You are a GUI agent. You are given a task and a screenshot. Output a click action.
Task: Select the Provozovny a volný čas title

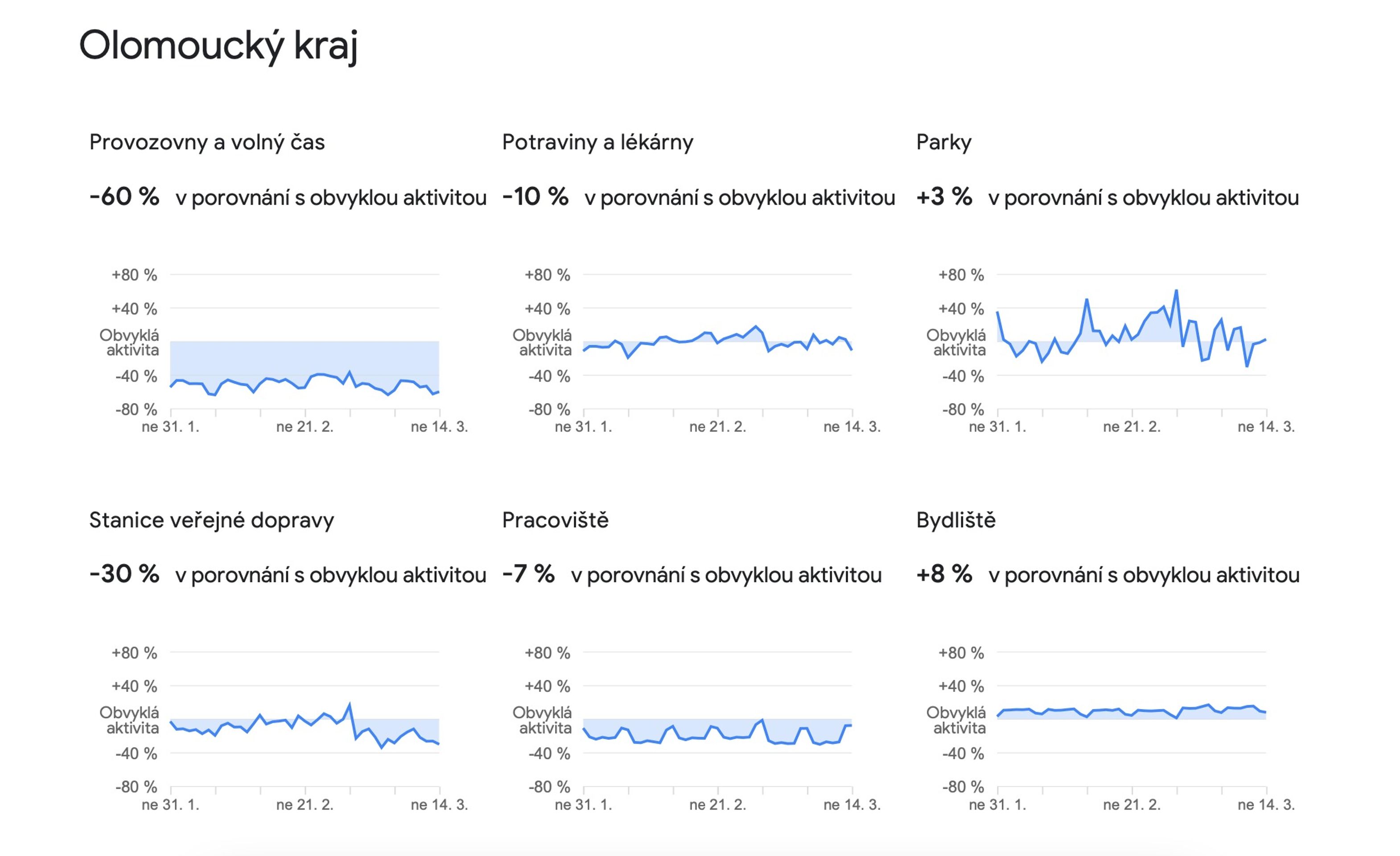pos(207,142)
